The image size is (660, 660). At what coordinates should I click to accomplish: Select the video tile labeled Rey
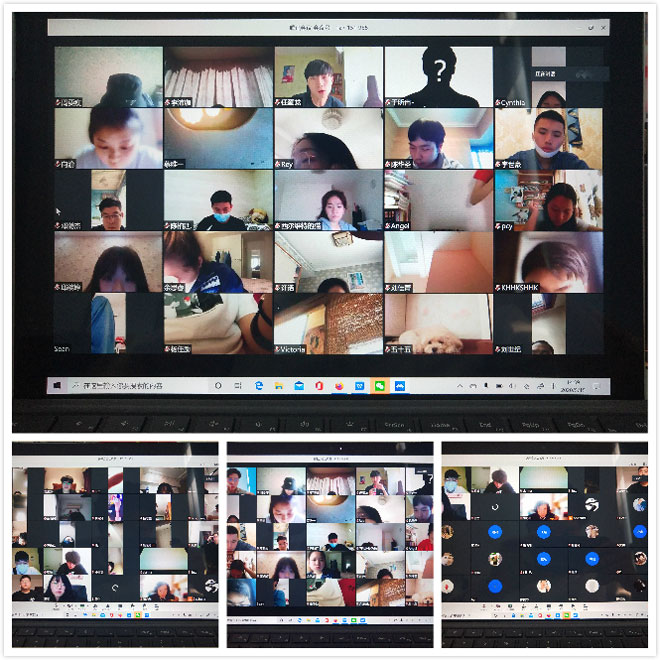tap(328, 138)
